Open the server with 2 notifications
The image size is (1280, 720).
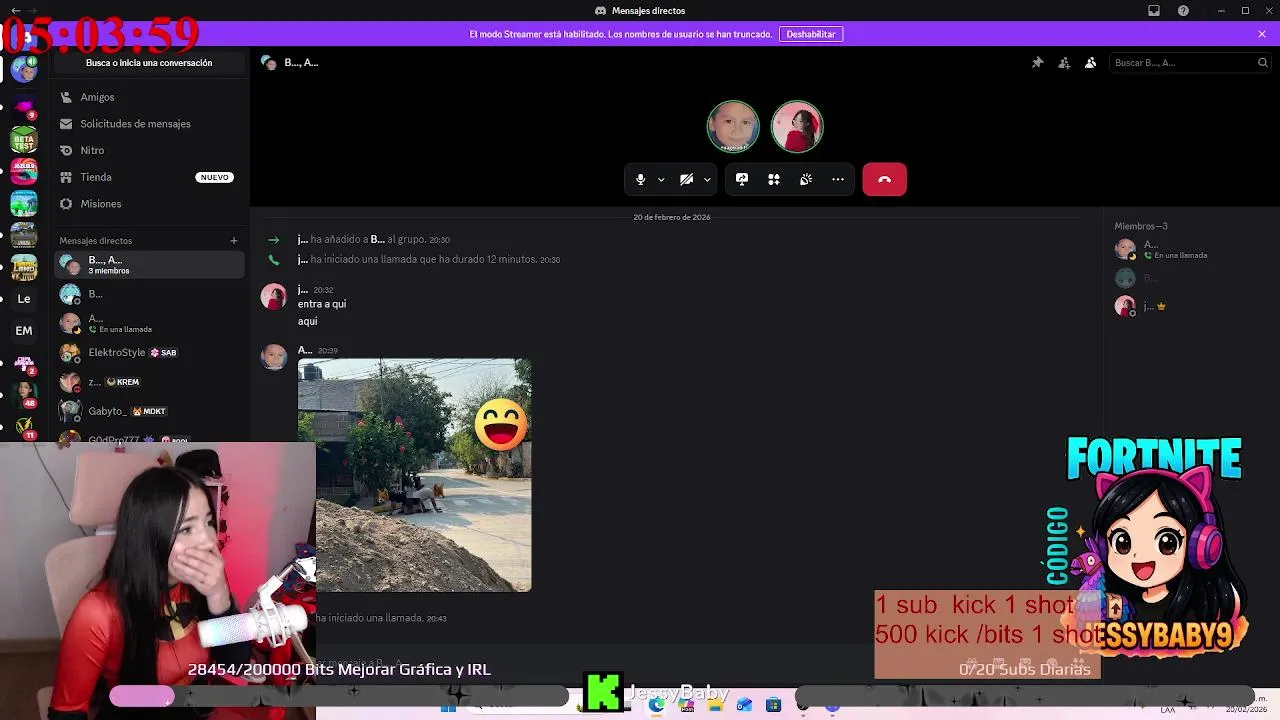tap(24, 363)
